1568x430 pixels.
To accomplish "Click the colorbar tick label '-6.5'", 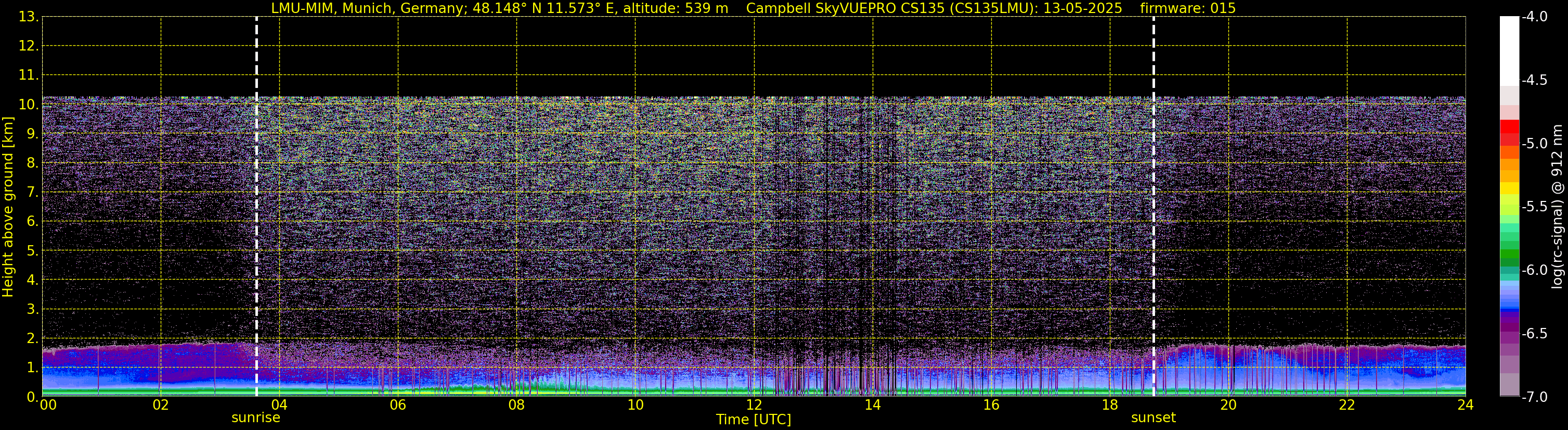I will [1534, 334].
